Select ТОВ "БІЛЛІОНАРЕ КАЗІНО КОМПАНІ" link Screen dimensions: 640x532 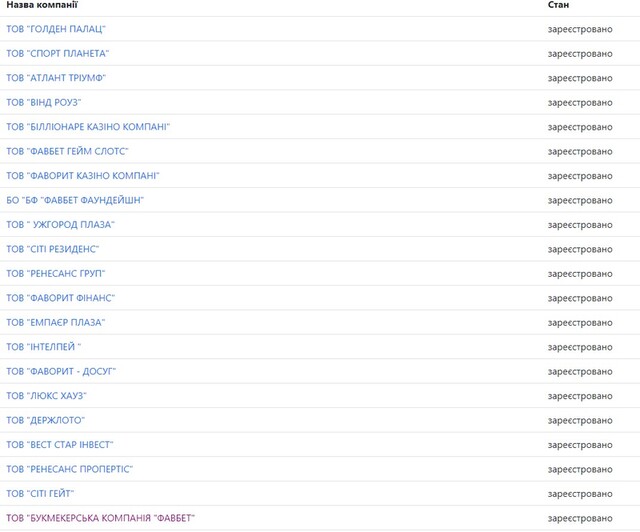88,127
